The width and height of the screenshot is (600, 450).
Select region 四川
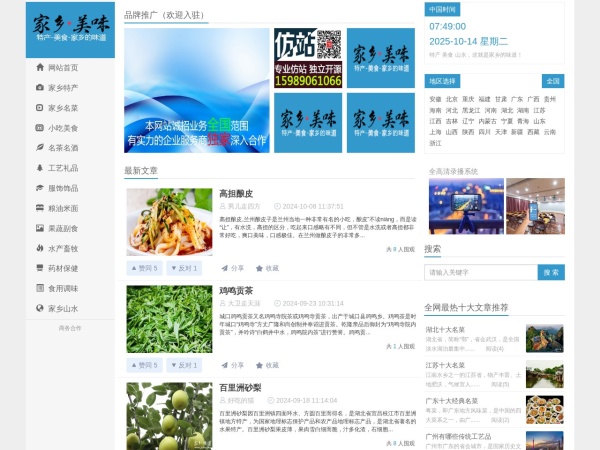pos(484,132)
